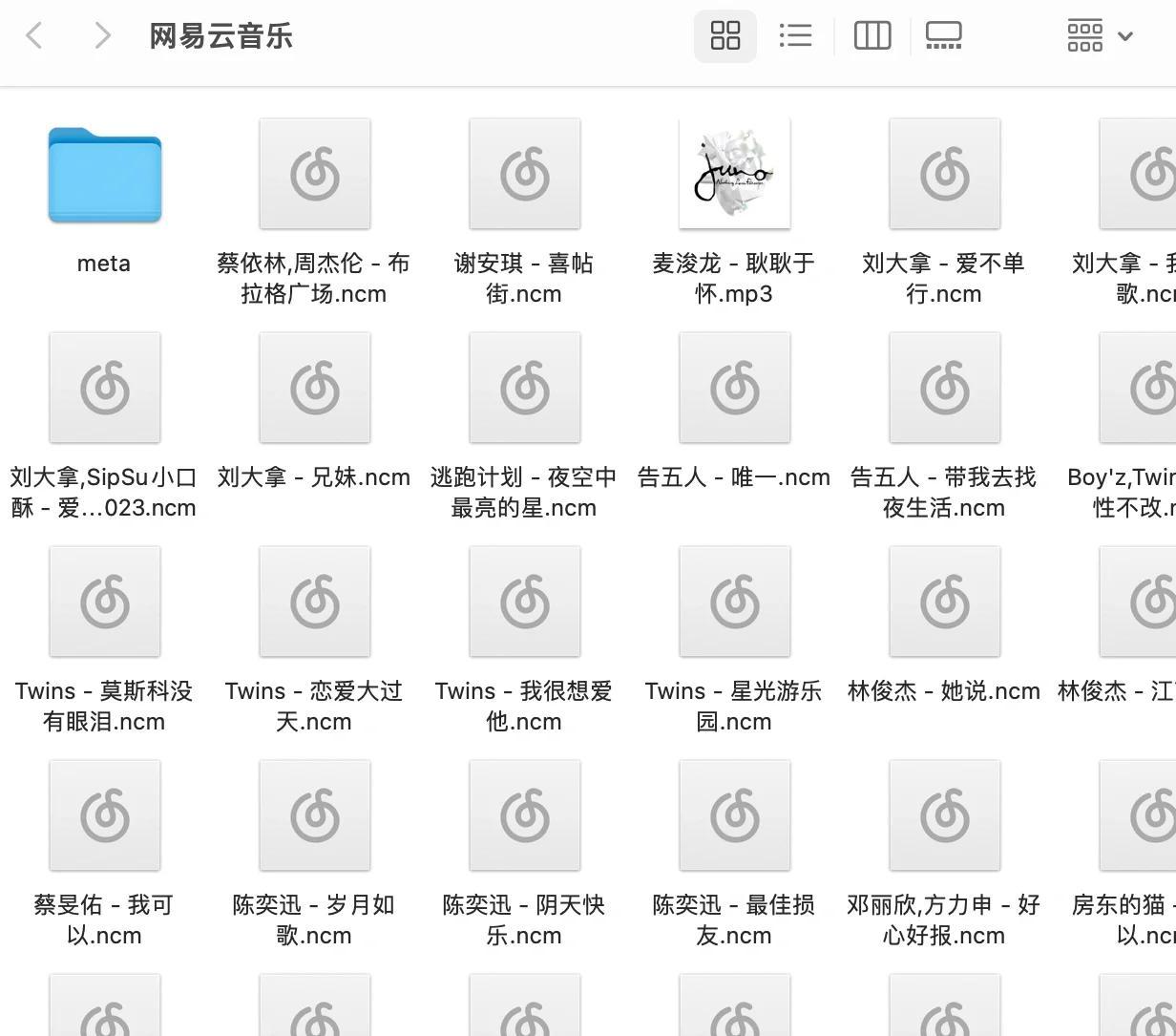Select 逃跑计划 - 夜空中最亮的星.ncm icon
The image size is (1176, 1036).
525,388
